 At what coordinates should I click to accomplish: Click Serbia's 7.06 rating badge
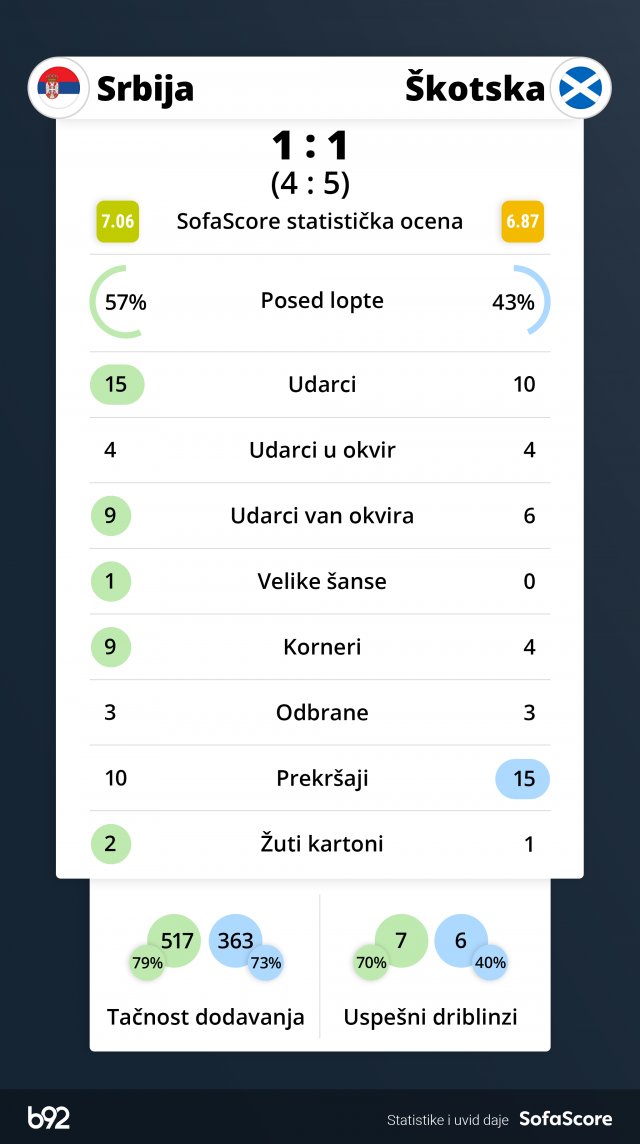117,221
